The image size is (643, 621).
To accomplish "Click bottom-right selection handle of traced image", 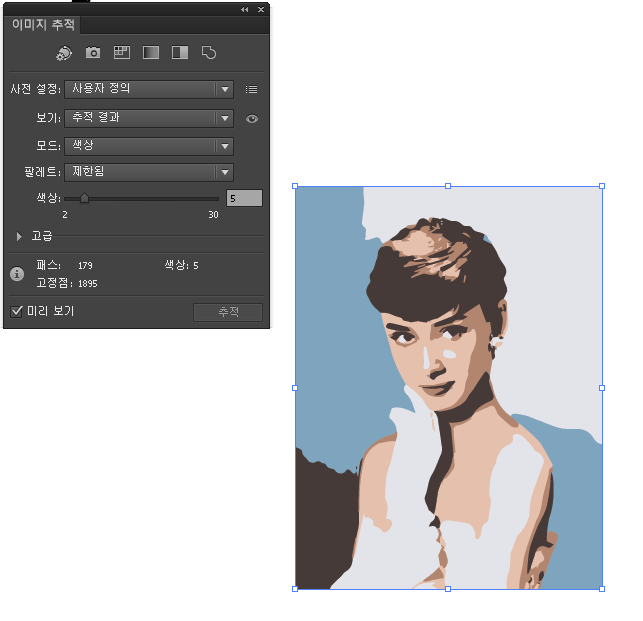I will coord(602,589).
